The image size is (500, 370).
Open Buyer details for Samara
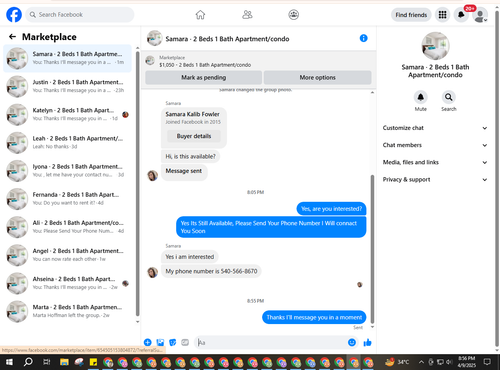point(194,136)
